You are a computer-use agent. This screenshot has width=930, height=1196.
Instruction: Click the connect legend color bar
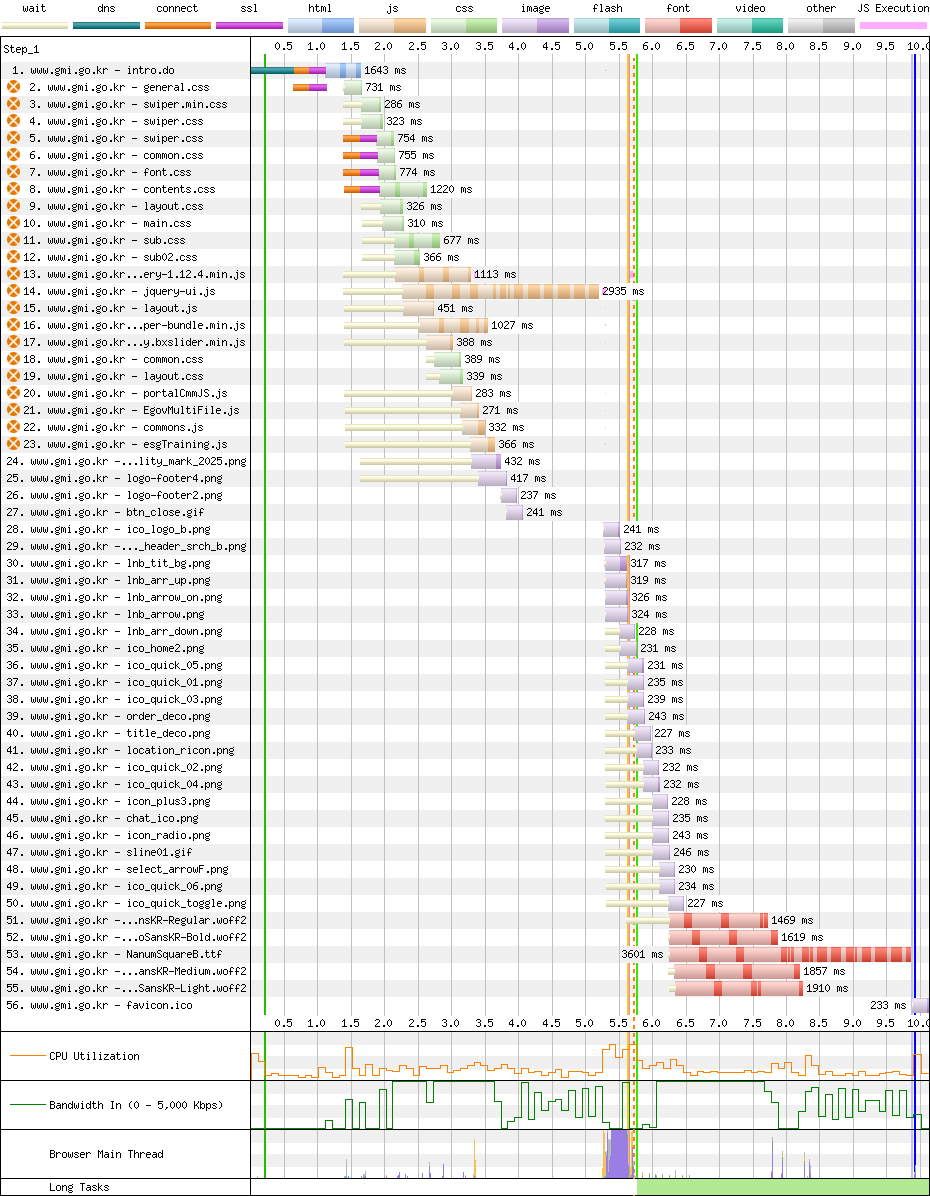coord(178,25)
